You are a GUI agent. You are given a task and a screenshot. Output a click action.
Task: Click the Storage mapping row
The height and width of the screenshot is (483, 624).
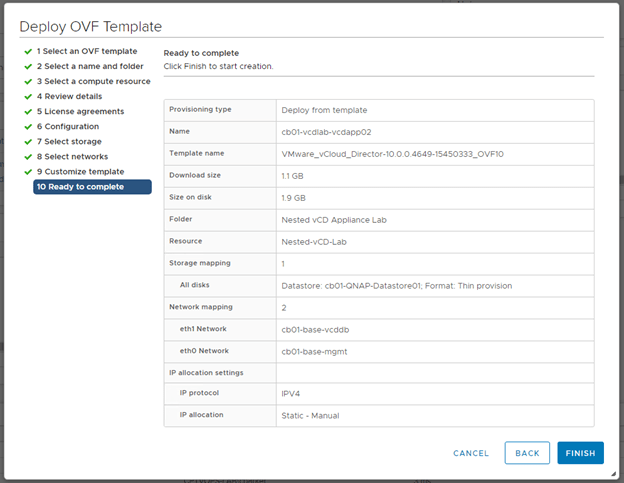point(379,263)
